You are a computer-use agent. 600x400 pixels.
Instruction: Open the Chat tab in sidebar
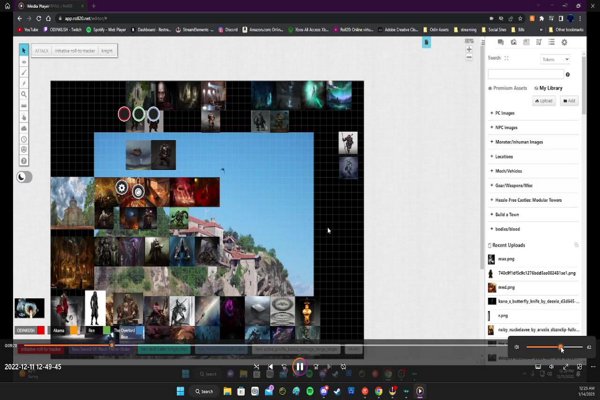pos(501,42)
